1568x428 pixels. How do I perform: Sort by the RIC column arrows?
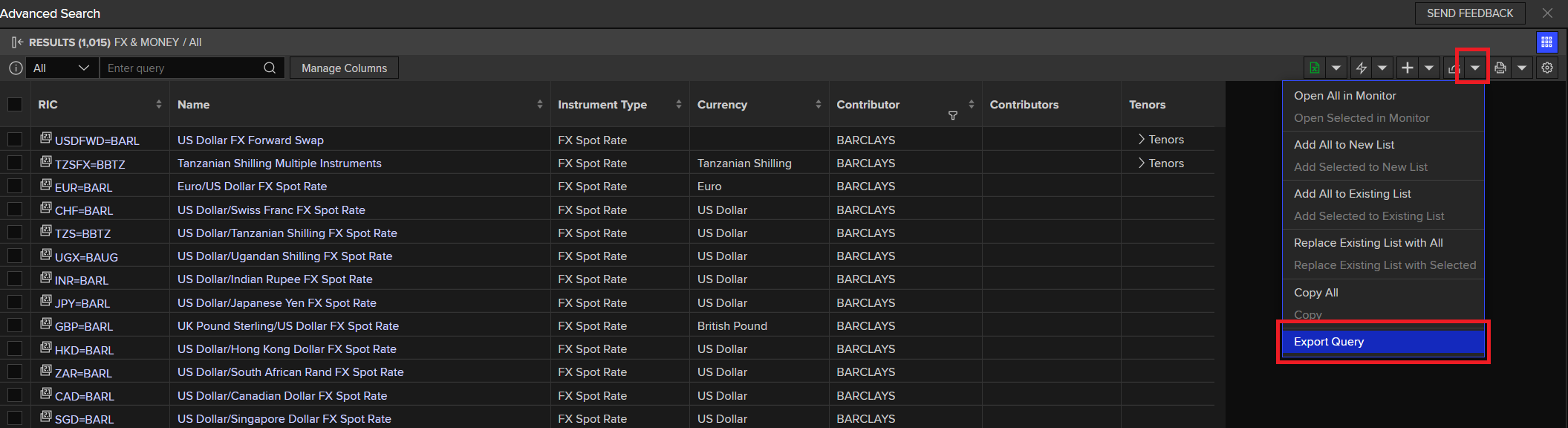[x=159, y=104]
